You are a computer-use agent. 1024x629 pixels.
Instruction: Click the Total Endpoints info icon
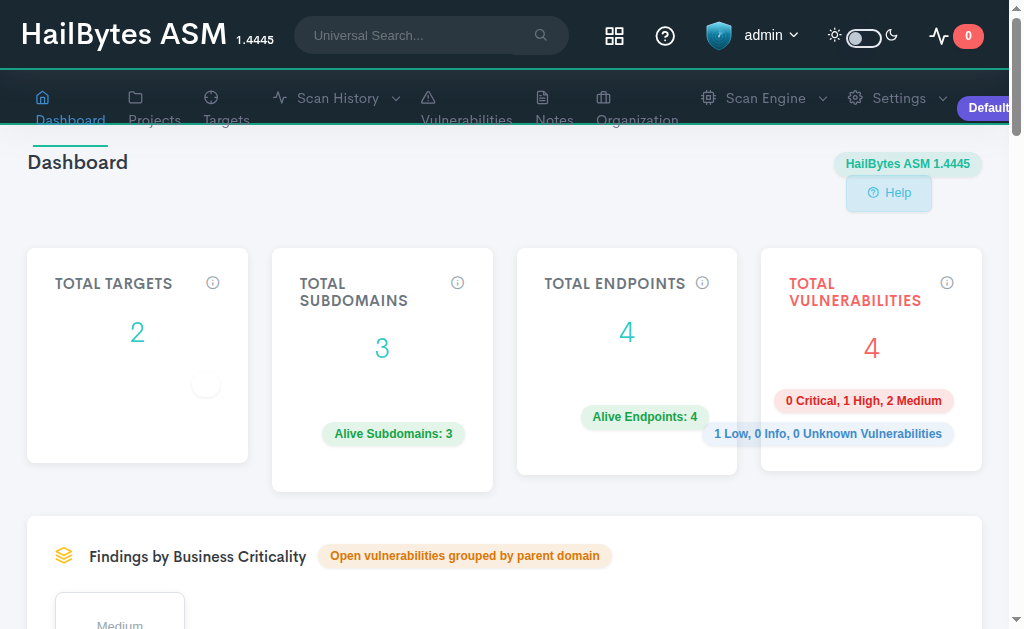pyautogui.click(x=702, y=283)
